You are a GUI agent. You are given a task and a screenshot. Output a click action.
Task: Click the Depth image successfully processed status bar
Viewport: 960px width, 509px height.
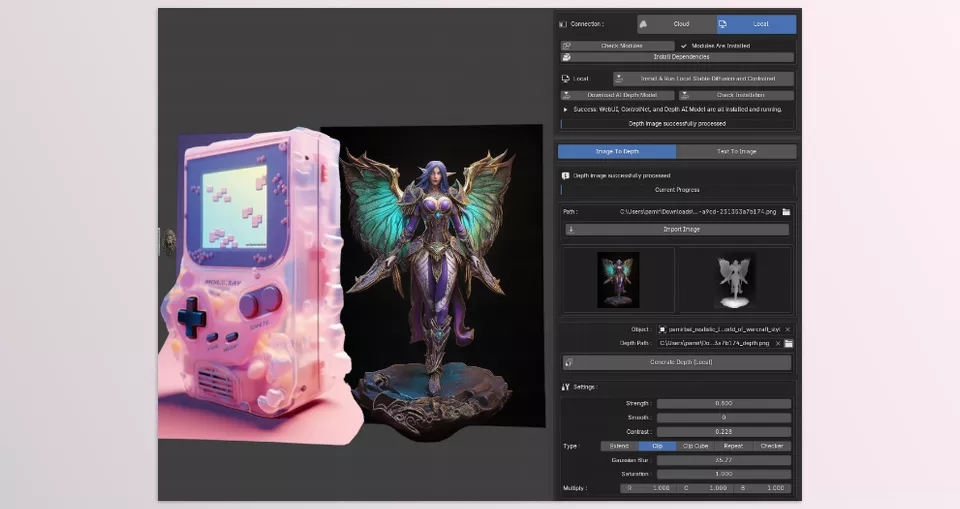677,124
